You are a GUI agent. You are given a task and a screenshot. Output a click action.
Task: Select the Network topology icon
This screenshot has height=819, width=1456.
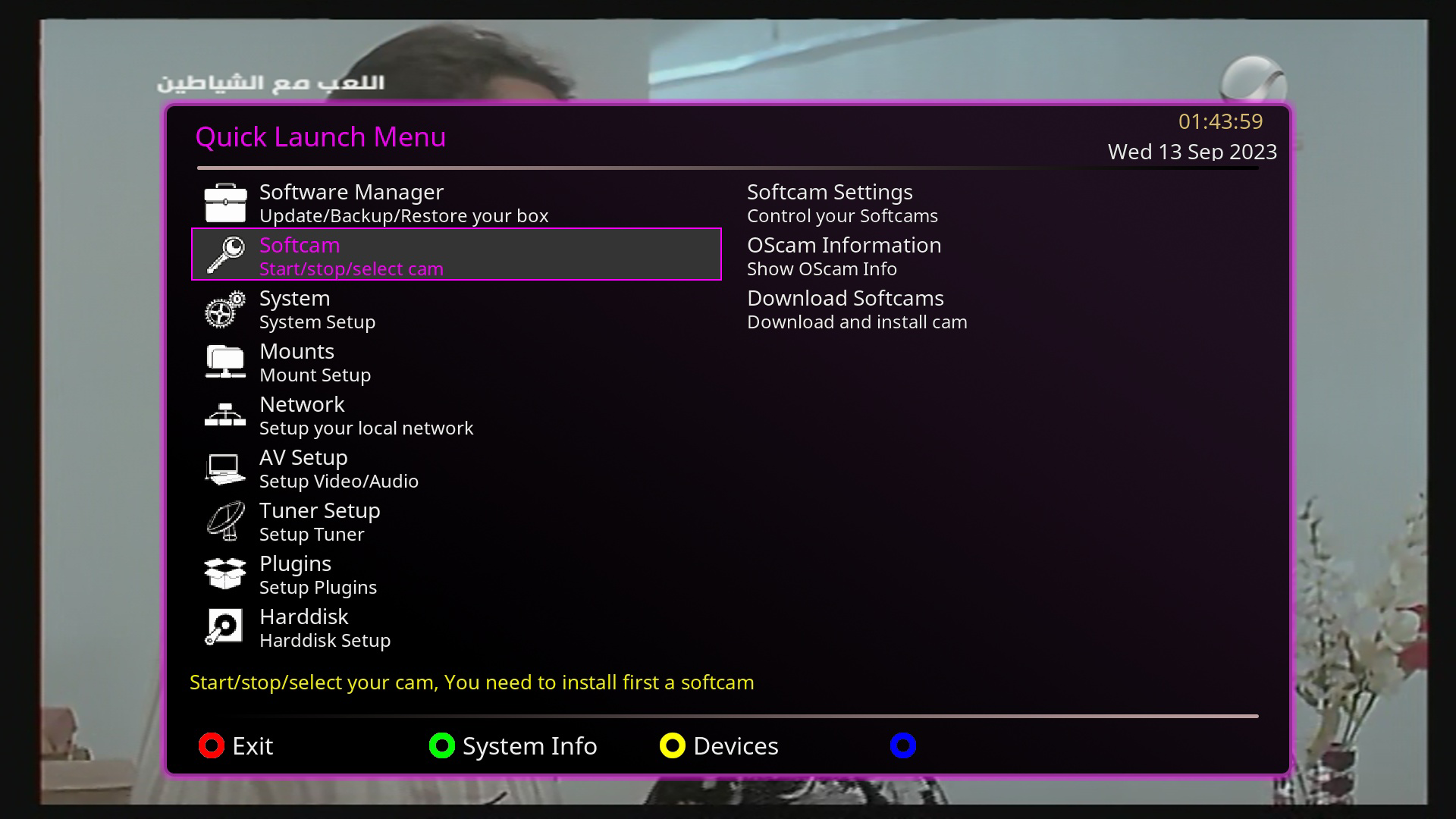click(x=224, y=415)
